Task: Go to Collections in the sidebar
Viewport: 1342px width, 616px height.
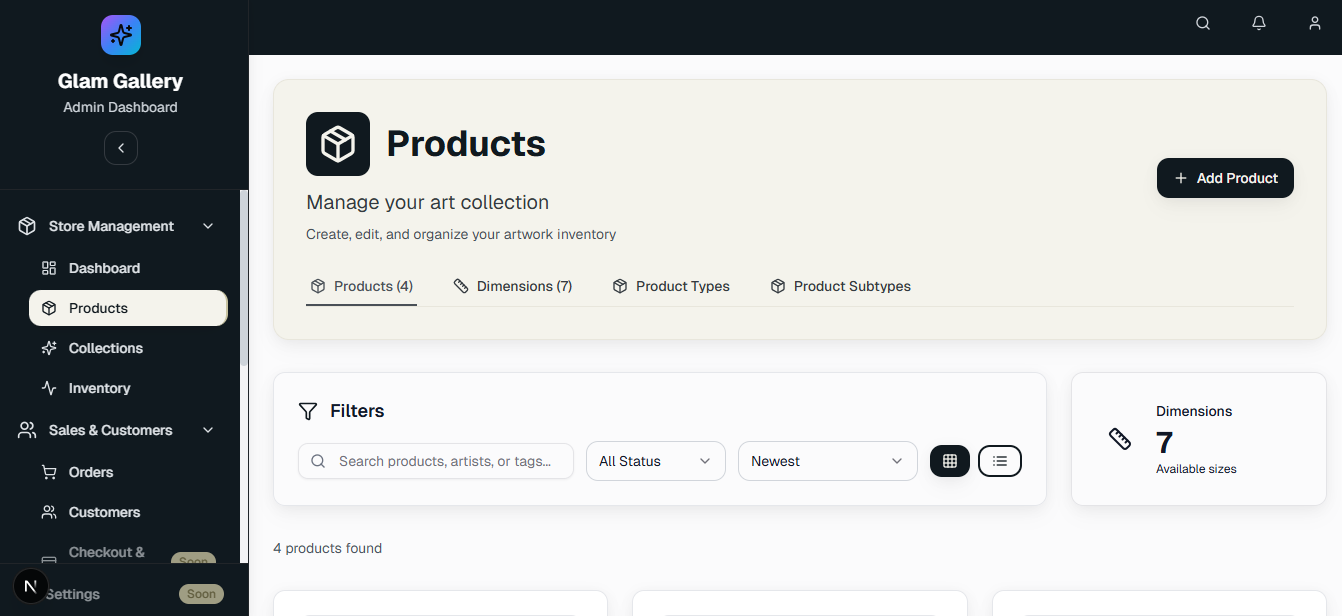Action: [105, 348]
